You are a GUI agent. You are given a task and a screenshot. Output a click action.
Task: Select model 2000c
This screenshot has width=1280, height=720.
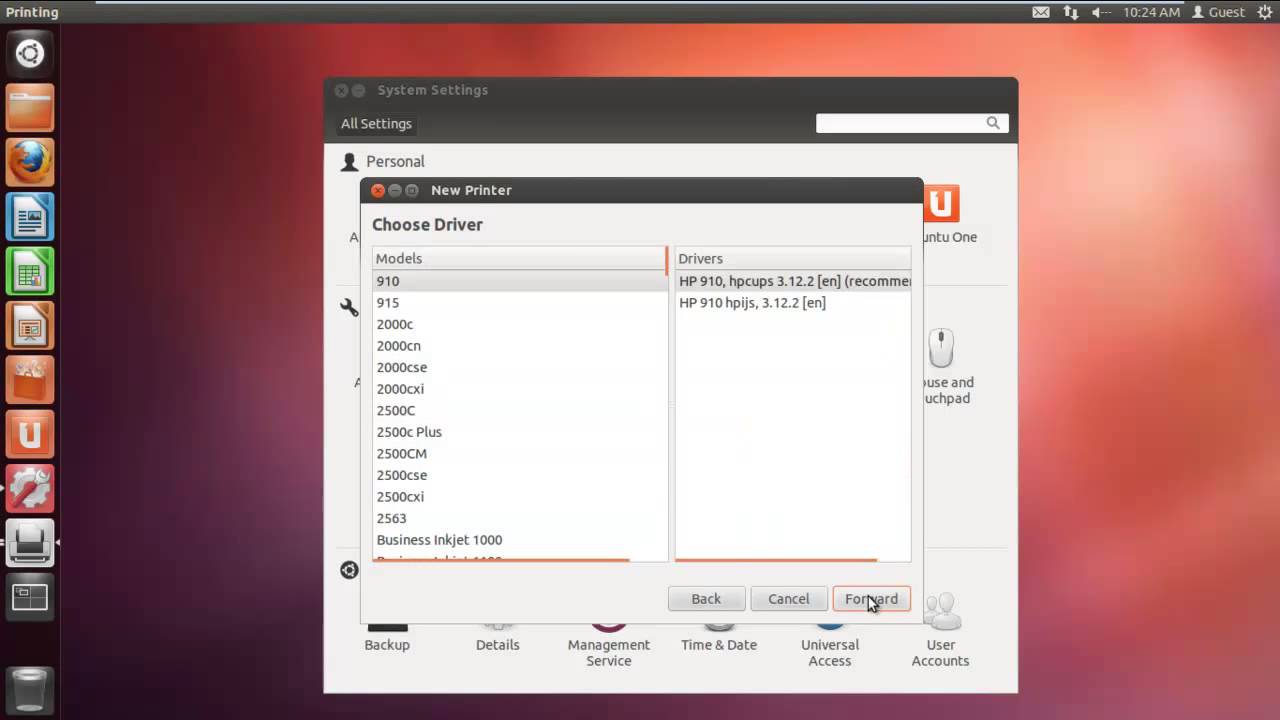[x=520, y=324]
